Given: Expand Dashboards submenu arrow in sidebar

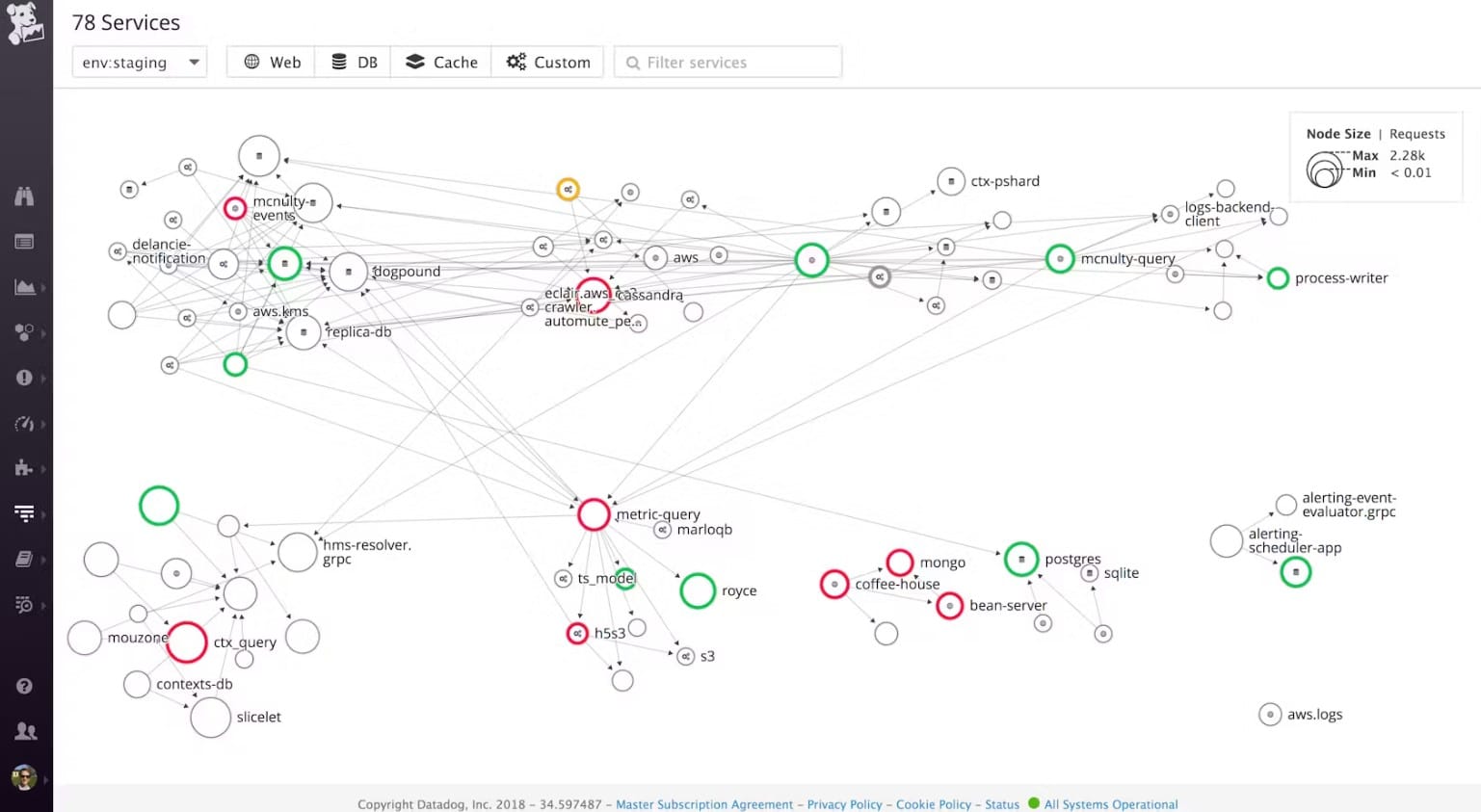Looking at the screenshot, I should tap(42, 287).
